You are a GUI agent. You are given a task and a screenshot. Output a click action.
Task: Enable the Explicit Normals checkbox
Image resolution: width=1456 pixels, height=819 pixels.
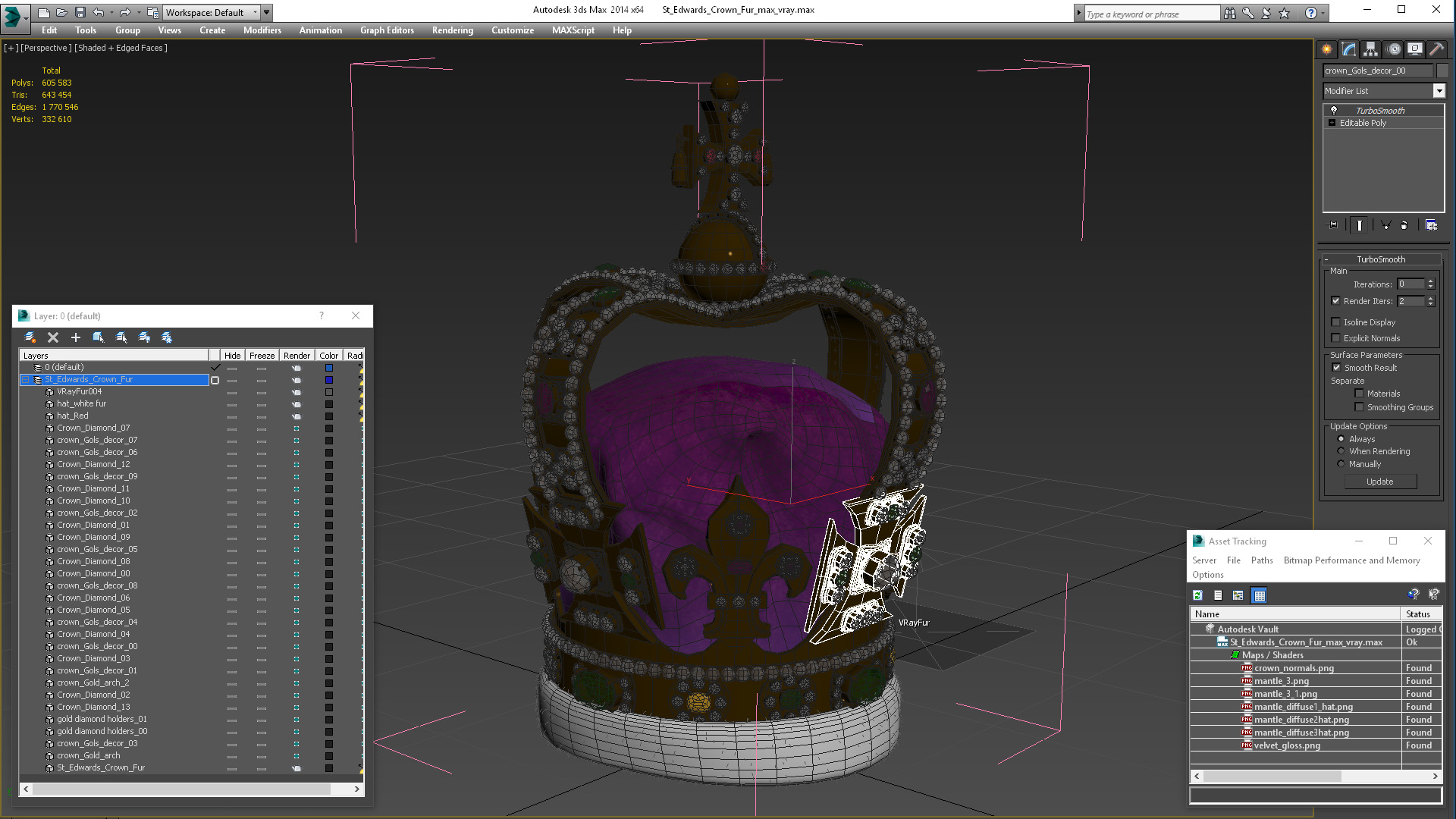point(1335,338)
